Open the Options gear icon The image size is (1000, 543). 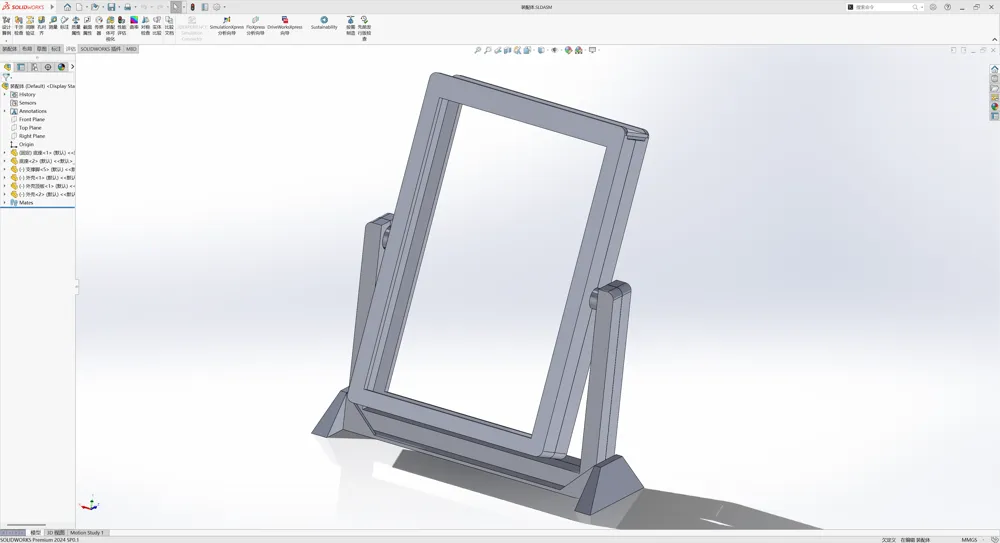tap(216, 7)
